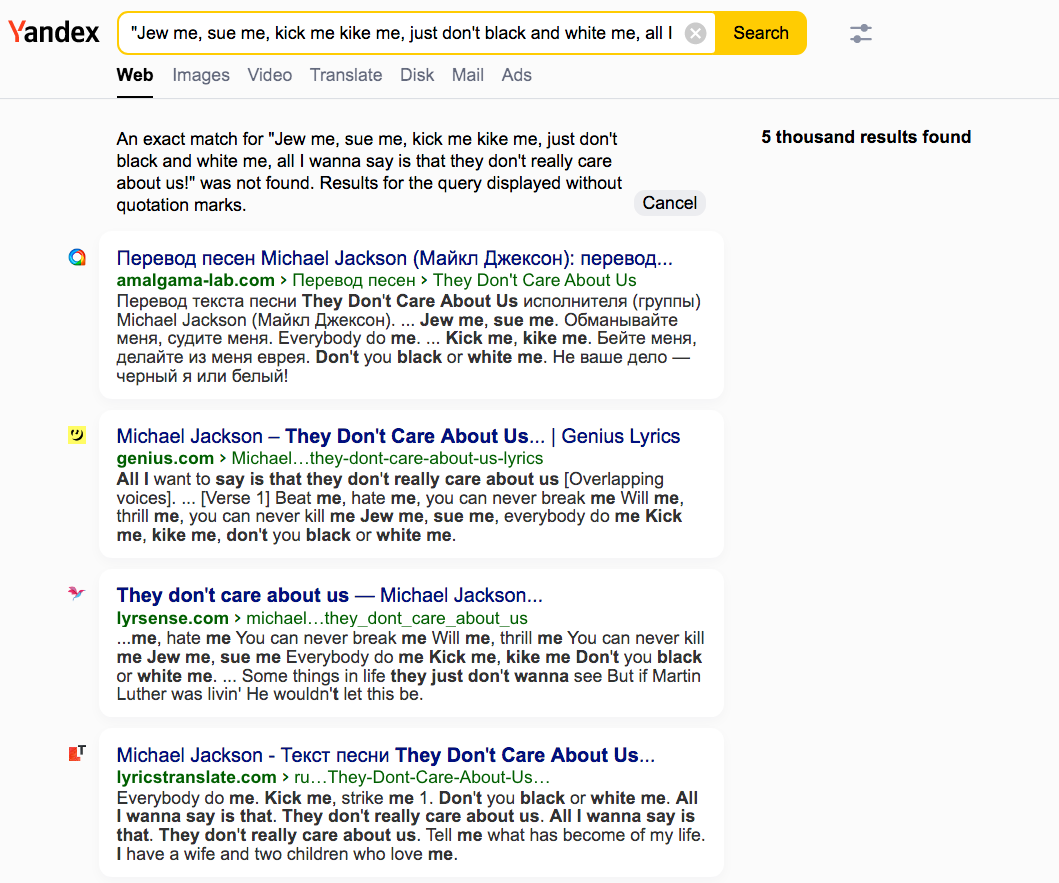Open the Disk tab

coord(417,75)
